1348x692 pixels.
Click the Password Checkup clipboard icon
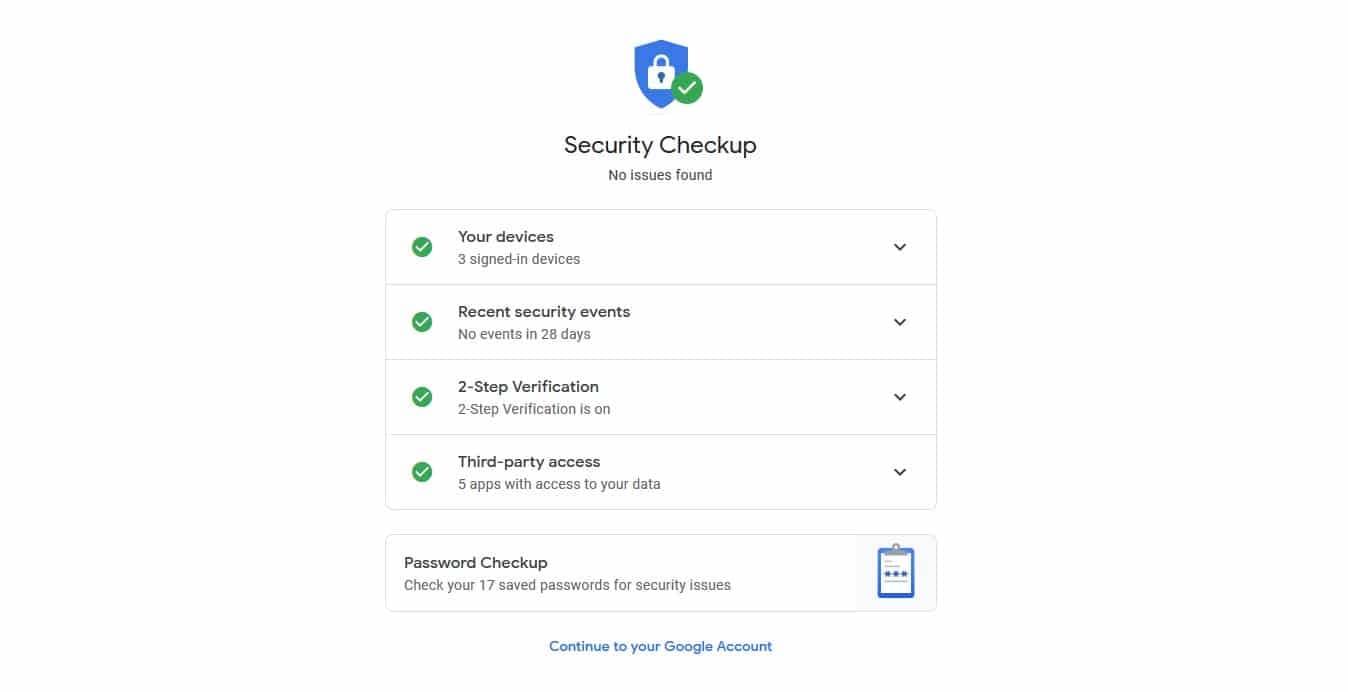coord(896,572)
